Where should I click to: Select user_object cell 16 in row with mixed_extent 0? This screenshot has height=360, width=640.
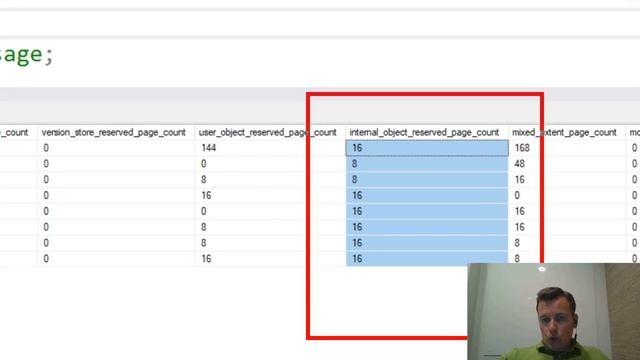pyautogui.click(x=270, y=196)
